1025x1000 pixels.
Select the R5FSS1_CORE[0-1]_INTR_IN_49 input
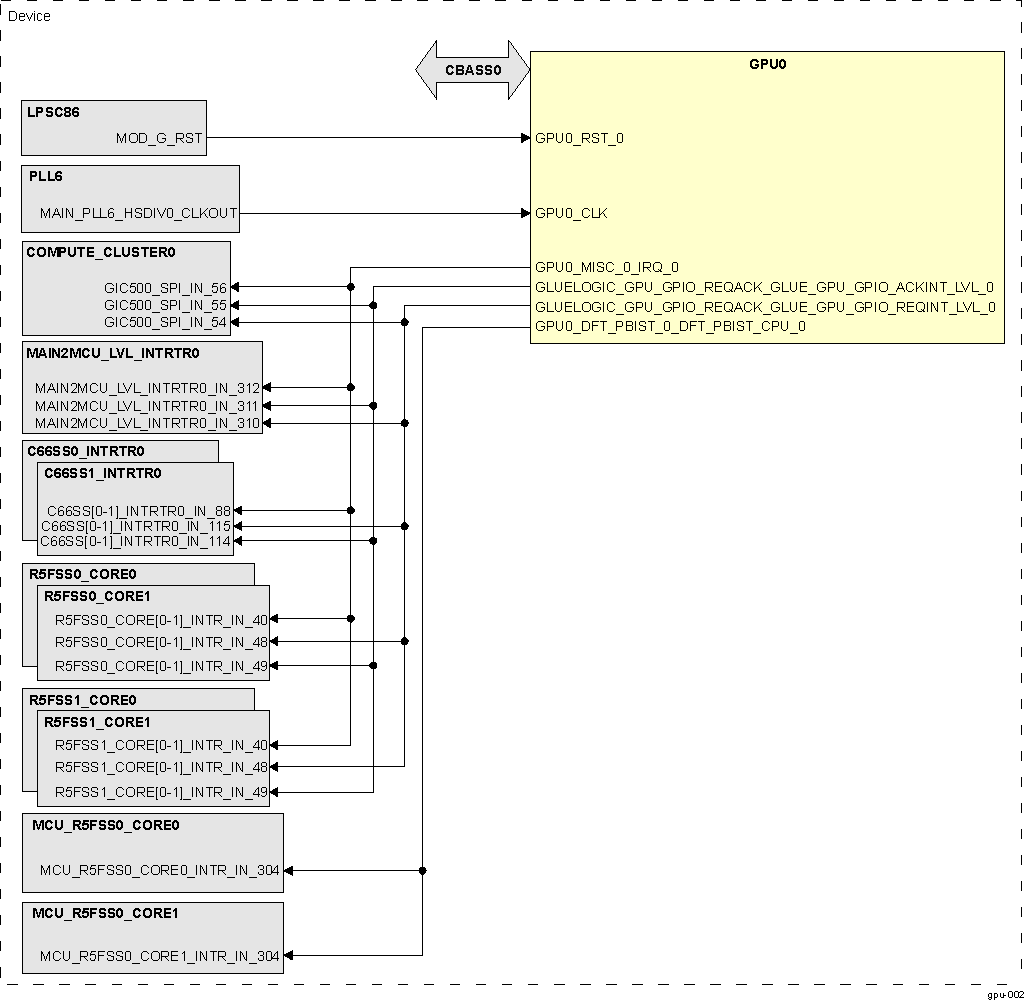(161, 792)
